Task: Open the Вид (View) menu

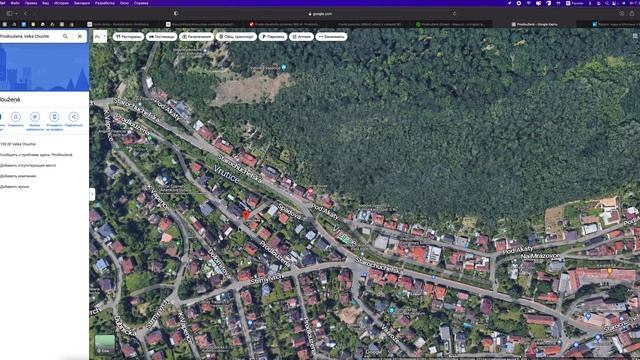Action: click(46, 3)
